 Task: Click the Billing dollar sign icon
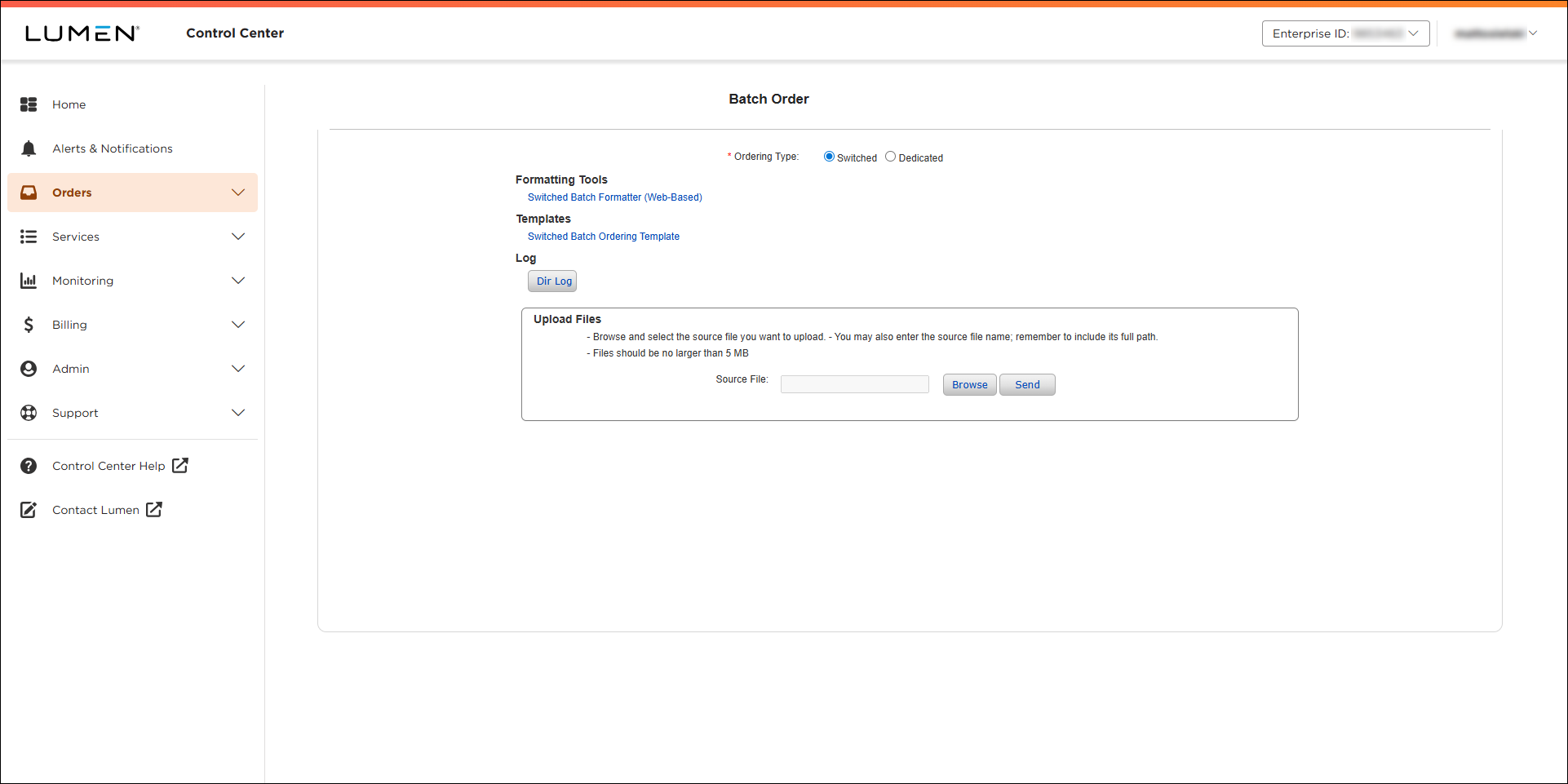tap(29, 325)
